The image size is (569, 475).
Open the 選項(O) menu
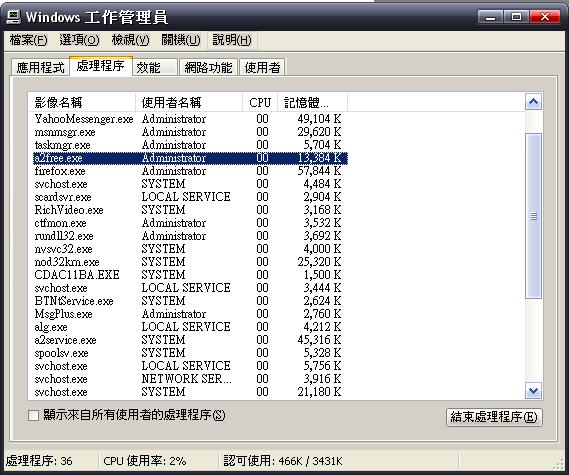click(79, 40)
